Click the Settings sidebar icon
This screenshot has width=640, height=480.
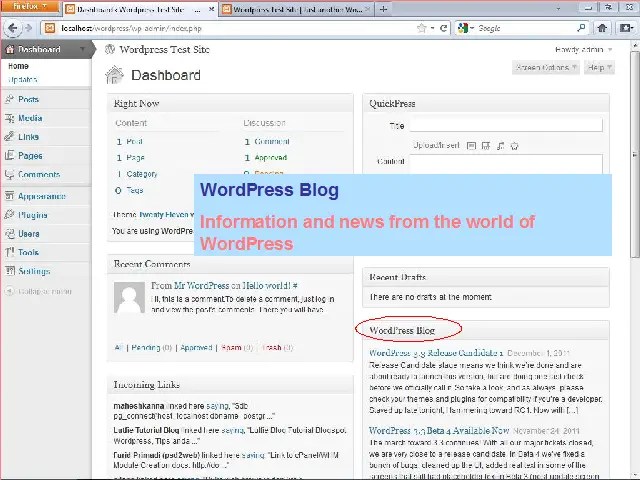(x=9, y=271)
